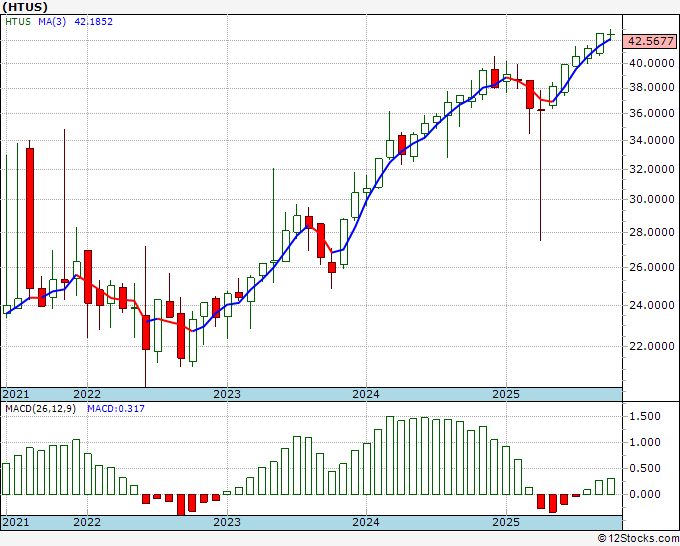Image resolution: width=680 pixels, height=546 pixels.
Task: Click 2021 on the price chart timeline
Action: [16, 394]
